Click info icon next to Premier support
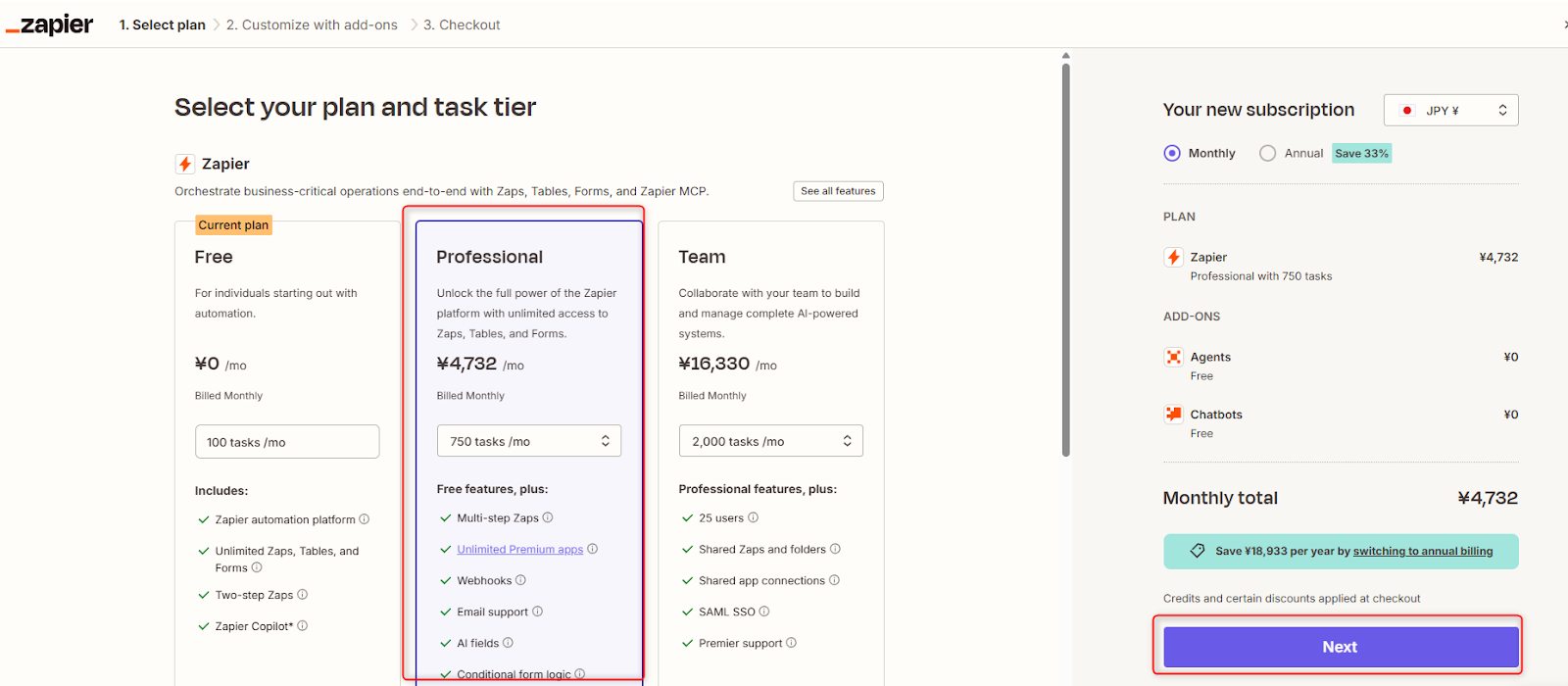Viewport: 1568px width, 686px height. pos(792,643)
